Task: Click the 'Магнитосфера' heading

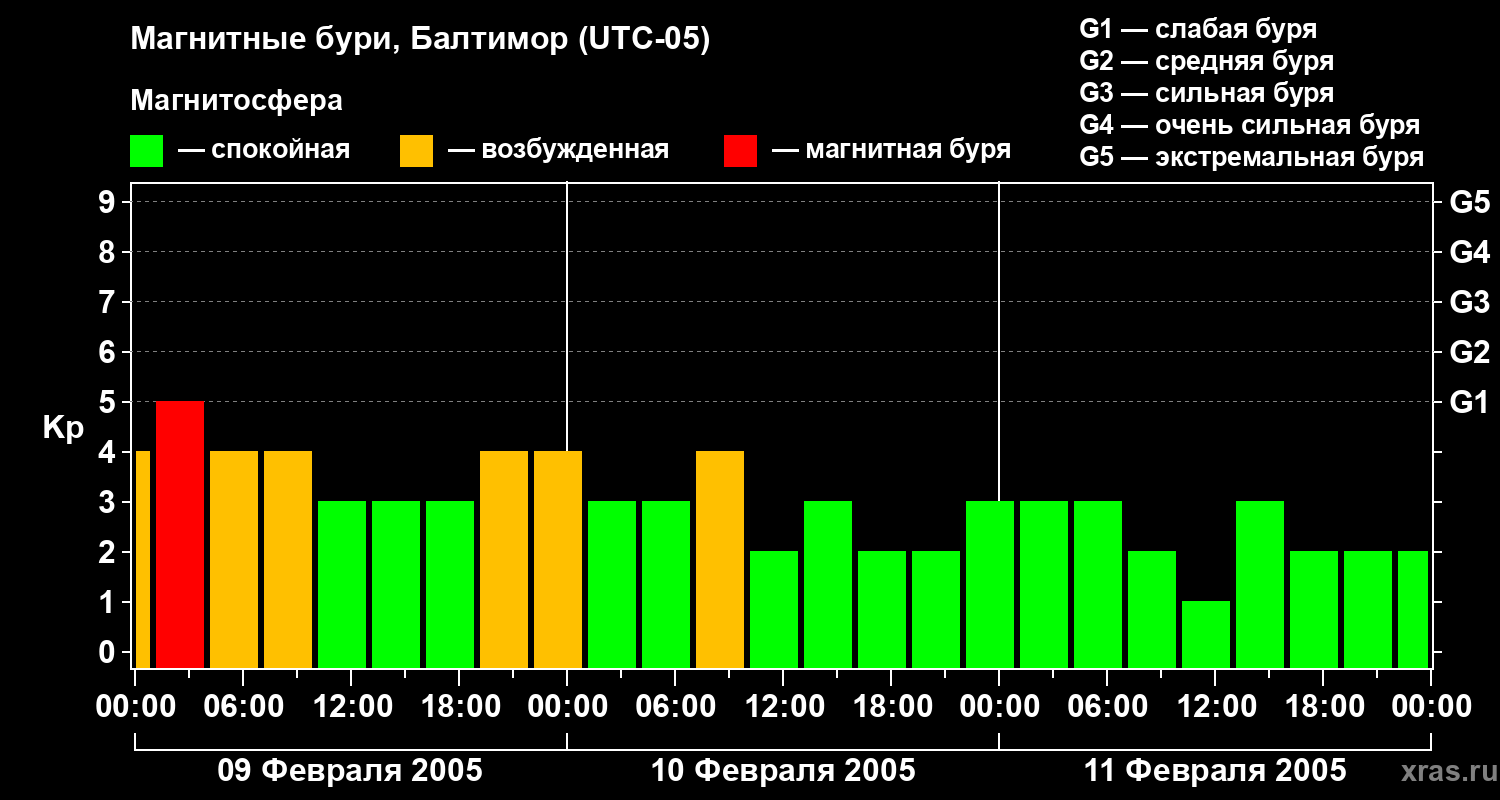Action: (236, 101)
